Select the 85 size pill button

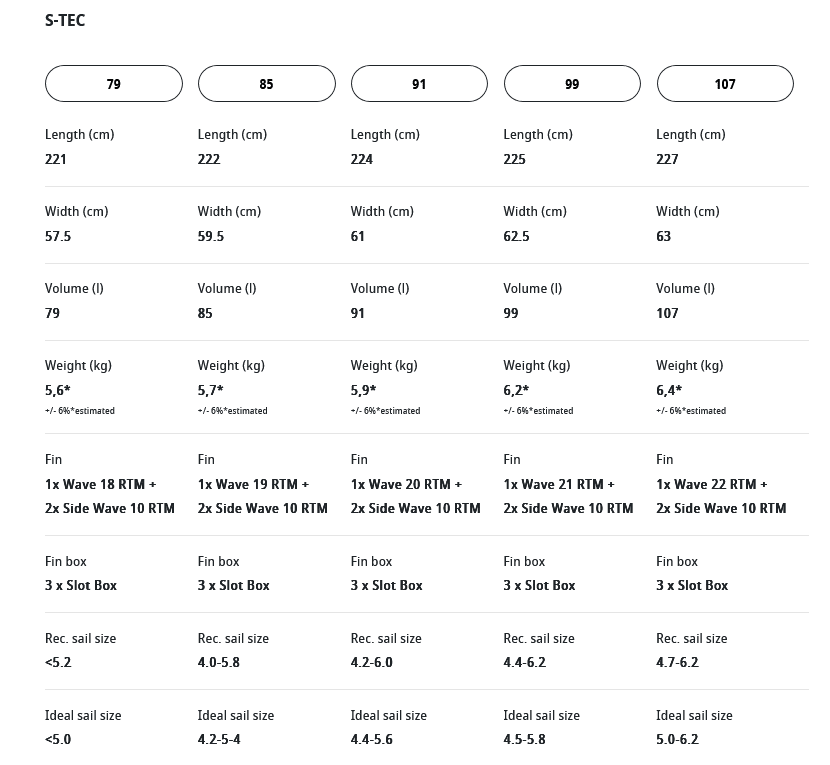[267, 84]
